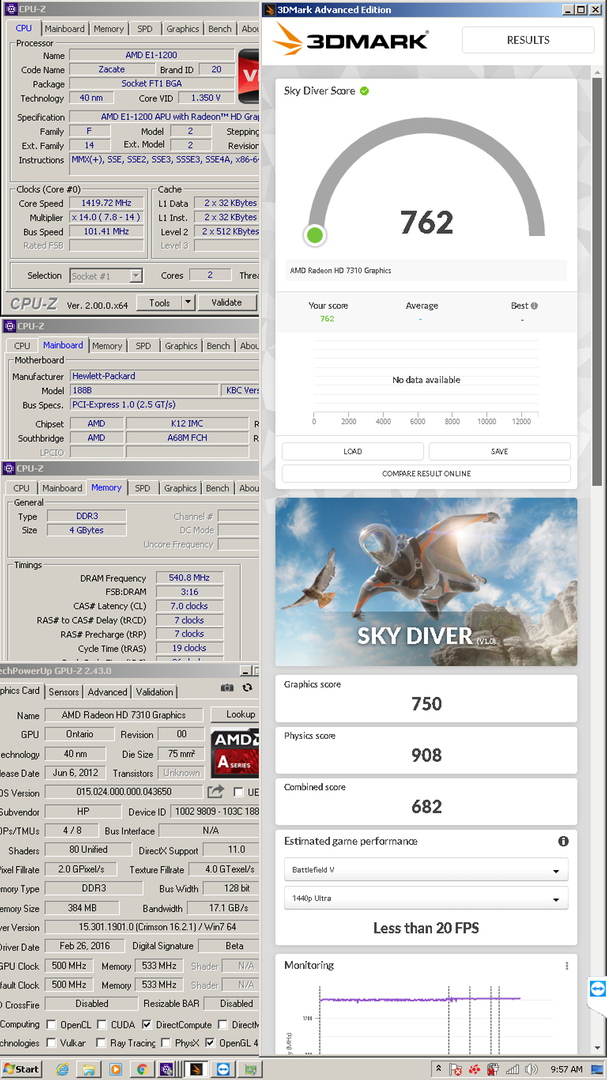Switch to the Validation tab in GPU-Z
This screenshot has width=607, height=1080.
[154, 692]
